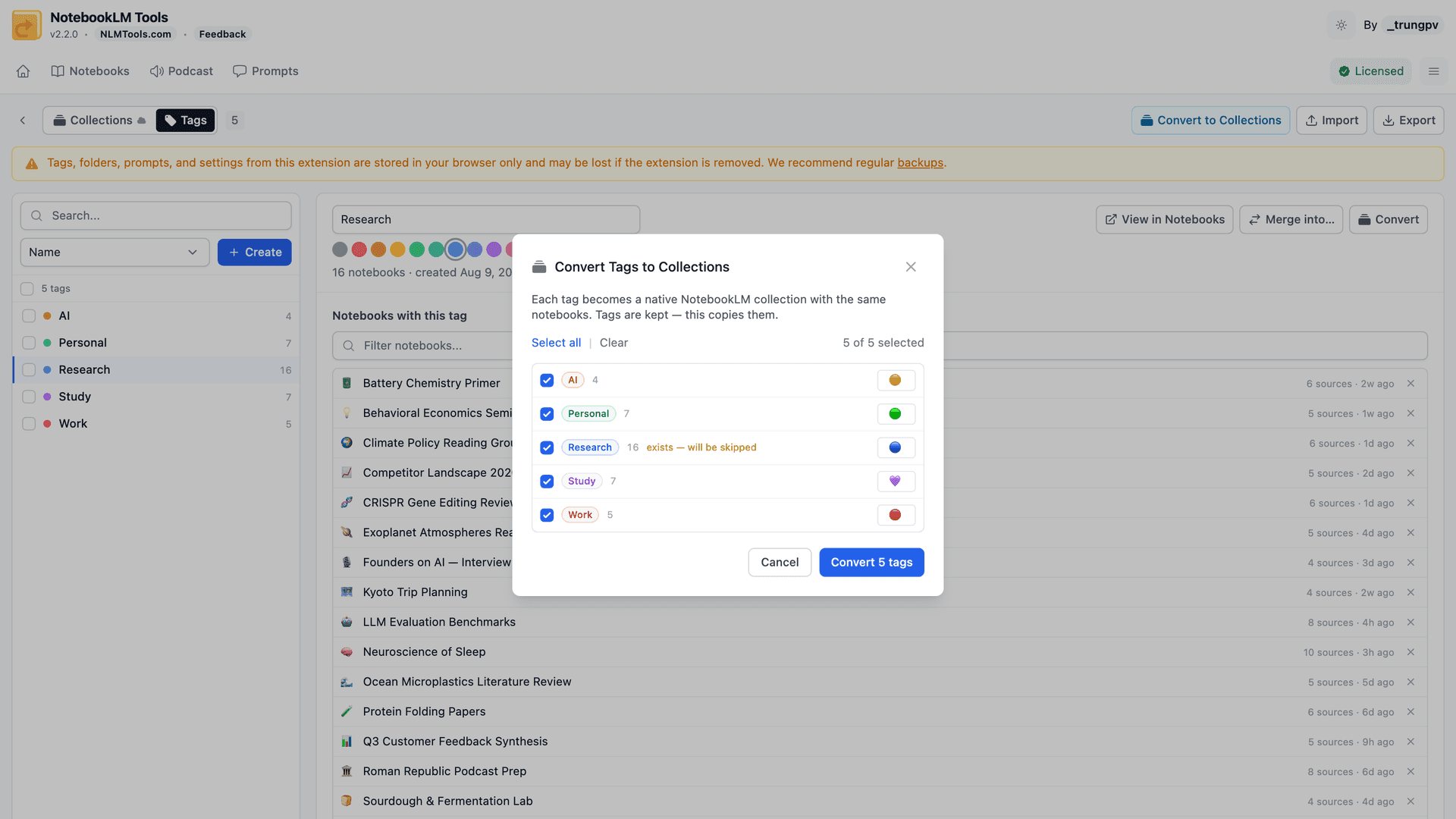1456x819 pixels.
Task: Click the back chevron arrow
Action: 23,121
